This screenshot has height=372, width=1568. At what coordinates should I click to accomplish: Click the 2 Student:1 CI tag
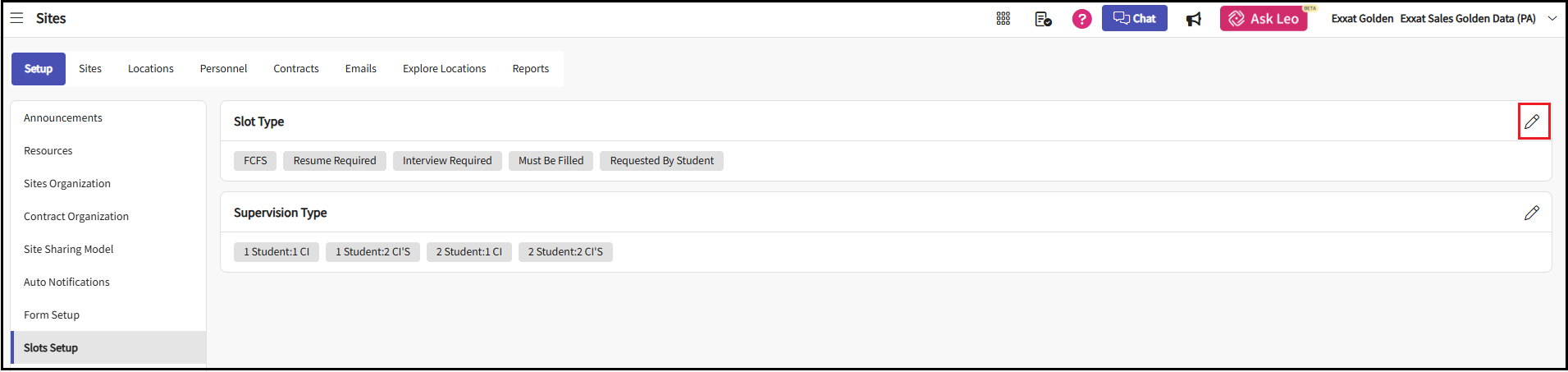click(469, 252)
